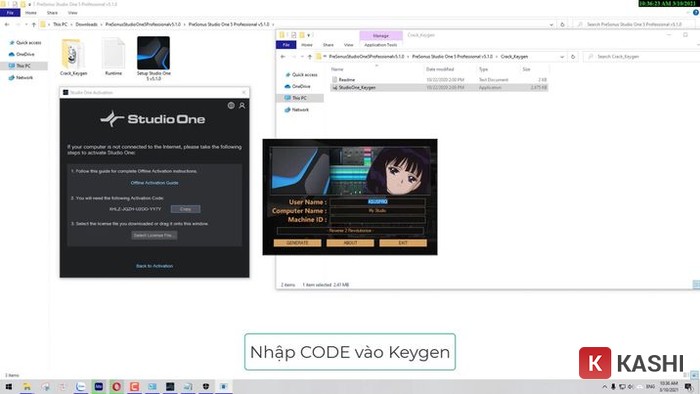Open the user account icon in Studio One Activation
This screenshot has height=394, width=700.
pos(242,106)
